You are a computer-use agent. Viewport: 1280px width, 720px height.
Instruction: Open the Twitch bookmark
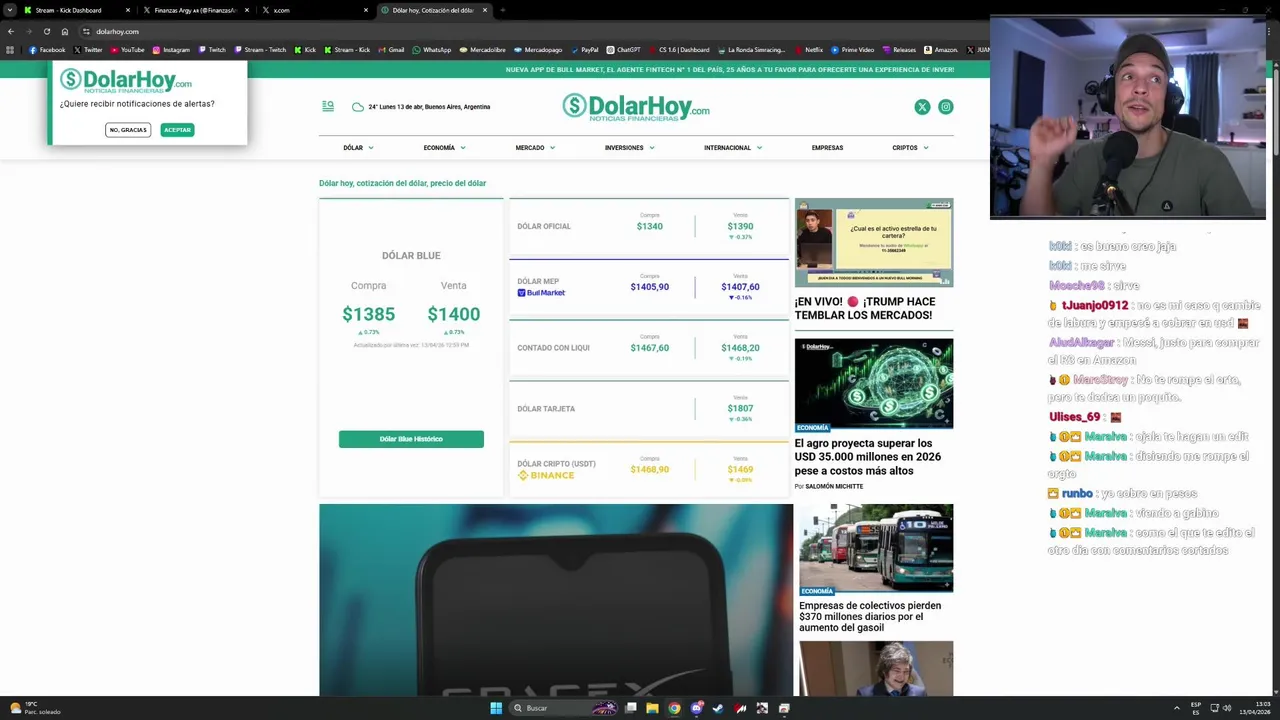pos(212,50)
